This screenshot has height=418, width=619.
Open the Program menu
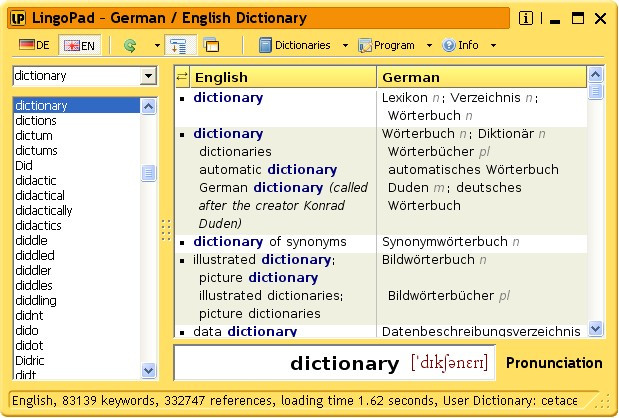386,45
